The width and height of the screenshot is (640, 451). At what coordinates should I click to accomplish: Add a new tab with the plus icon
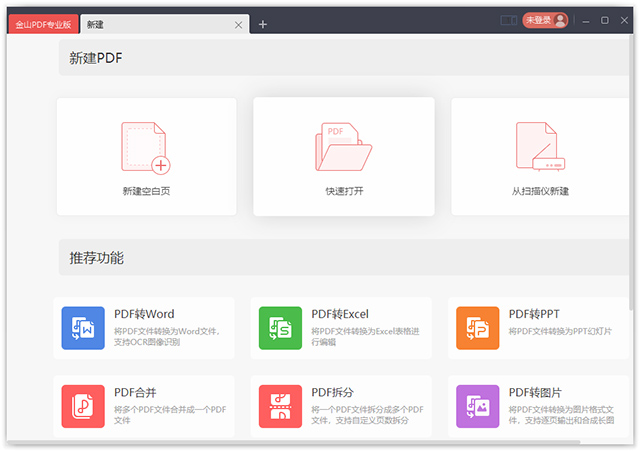pyautogui.click(x=263, y=24)
